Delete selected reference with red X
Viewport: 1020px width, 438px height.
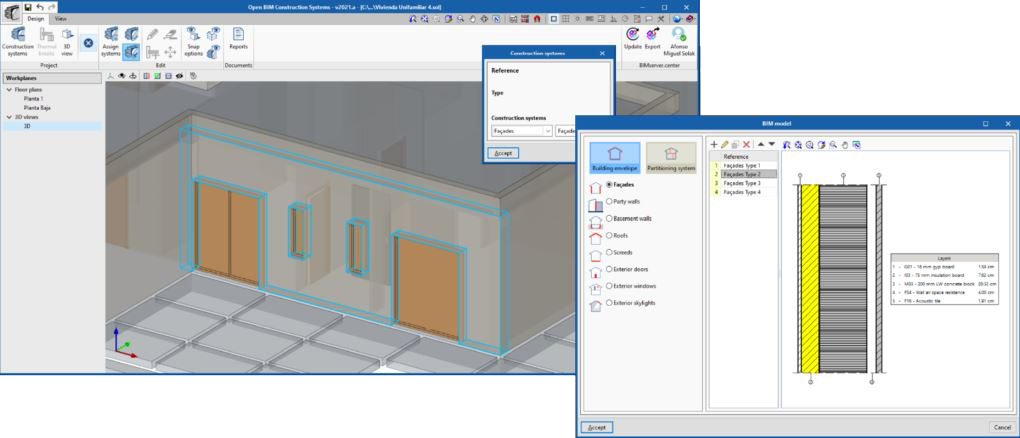coord(746,145)
